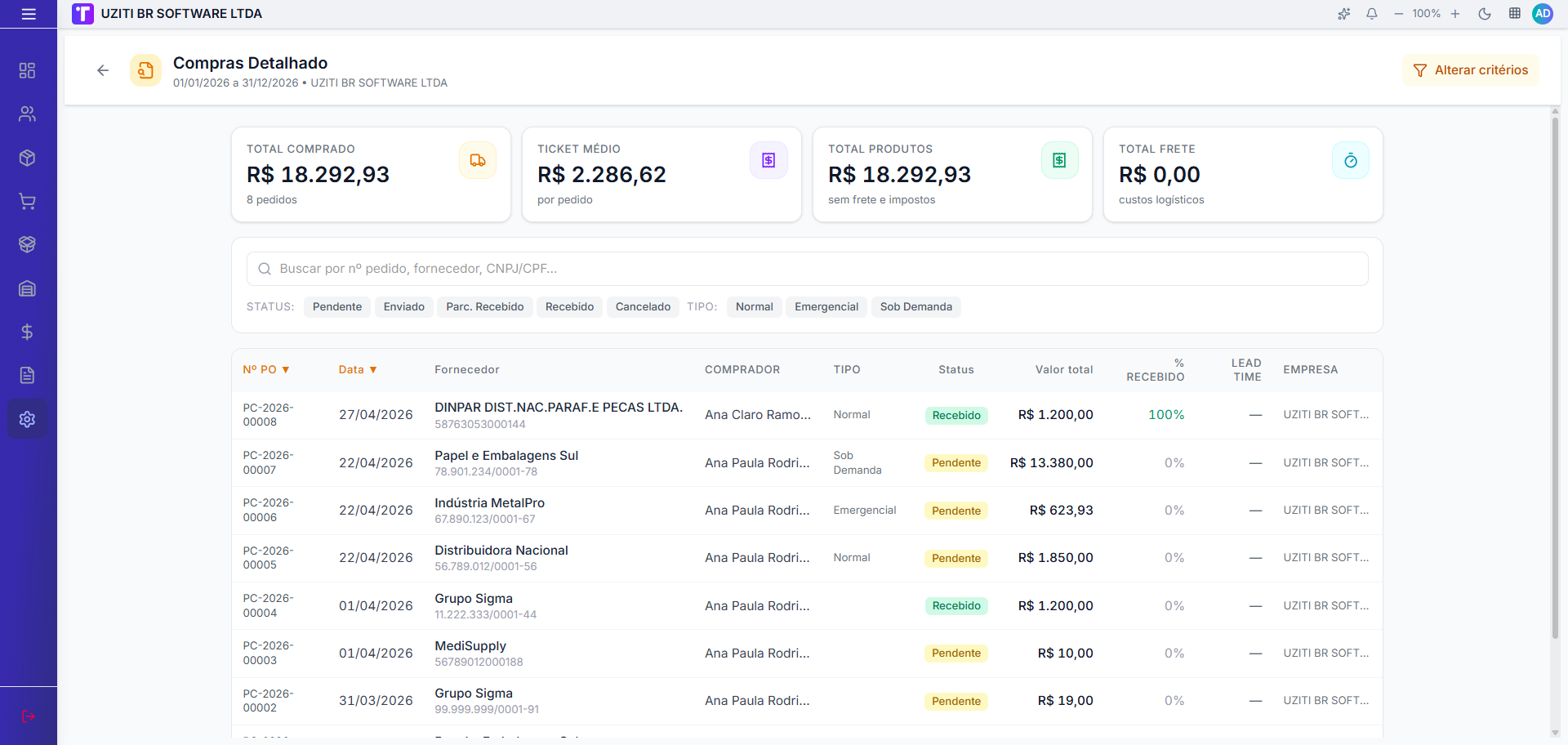Click the Total Comprado truck icon
The width and height of the screenshot is (1568, 745).
(478, 161)
